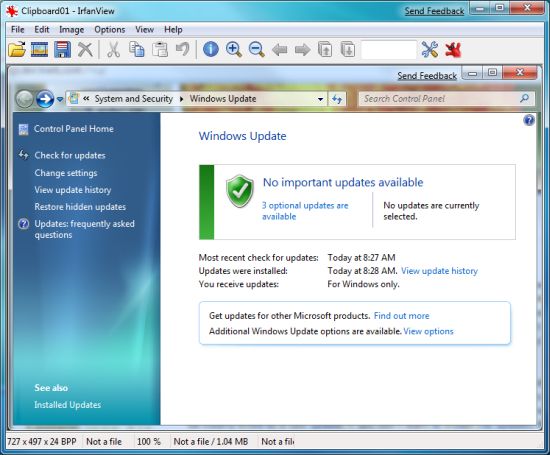The image size is (550, 455).
Task: Cut selection with the scissors icon
Action: point(113,49)
